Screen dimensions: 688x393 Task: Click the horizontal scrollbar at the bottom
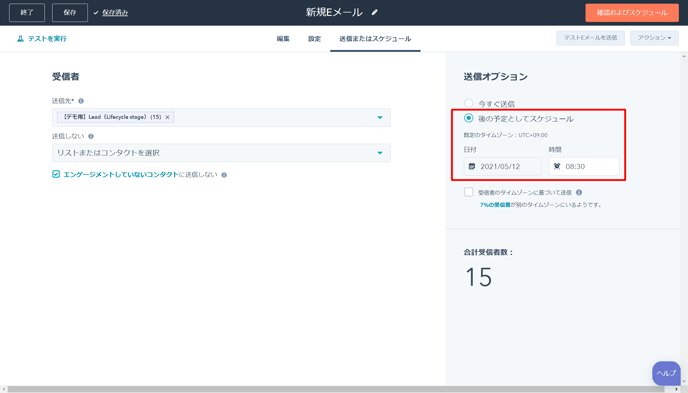[336, 389]
